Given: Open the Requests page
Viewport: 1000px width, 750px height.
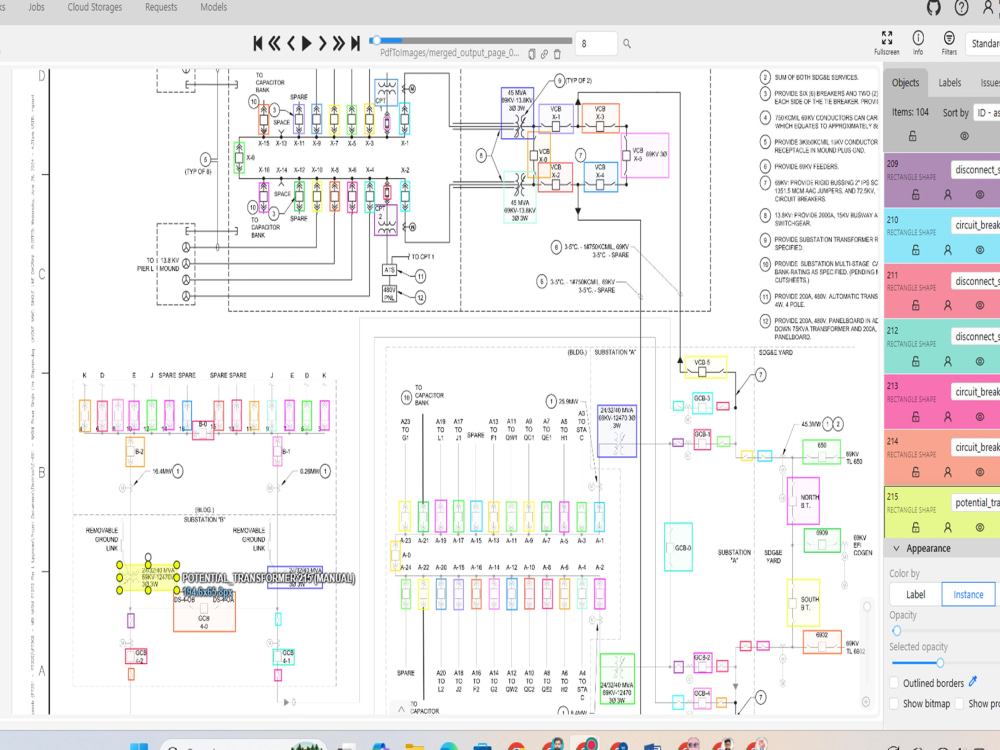Looking at the screenshot, I should (161, 7).
